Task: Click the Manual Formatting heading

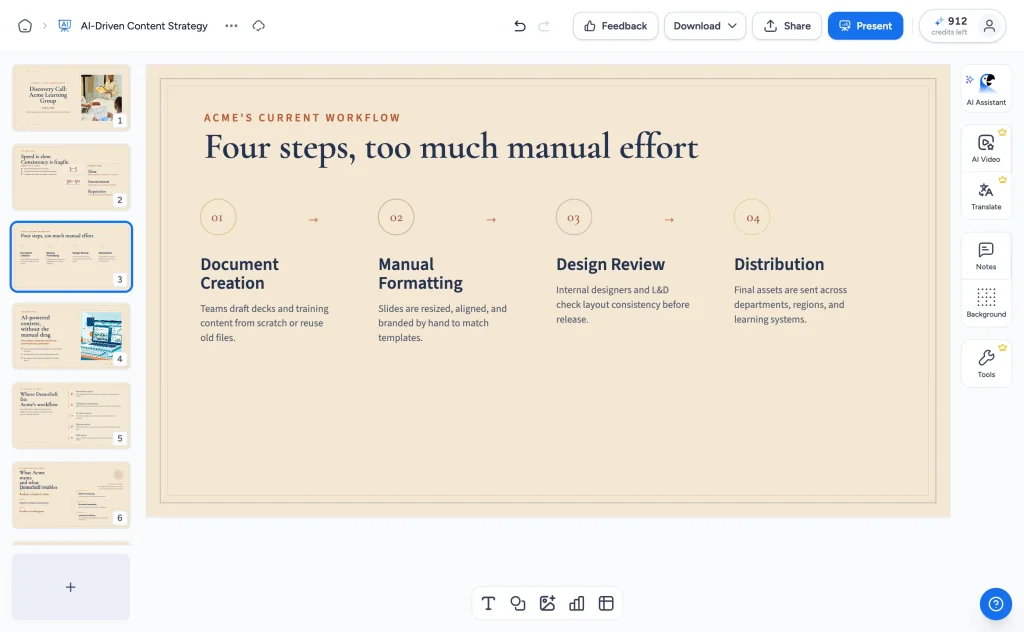Action: tap(421, 274)
